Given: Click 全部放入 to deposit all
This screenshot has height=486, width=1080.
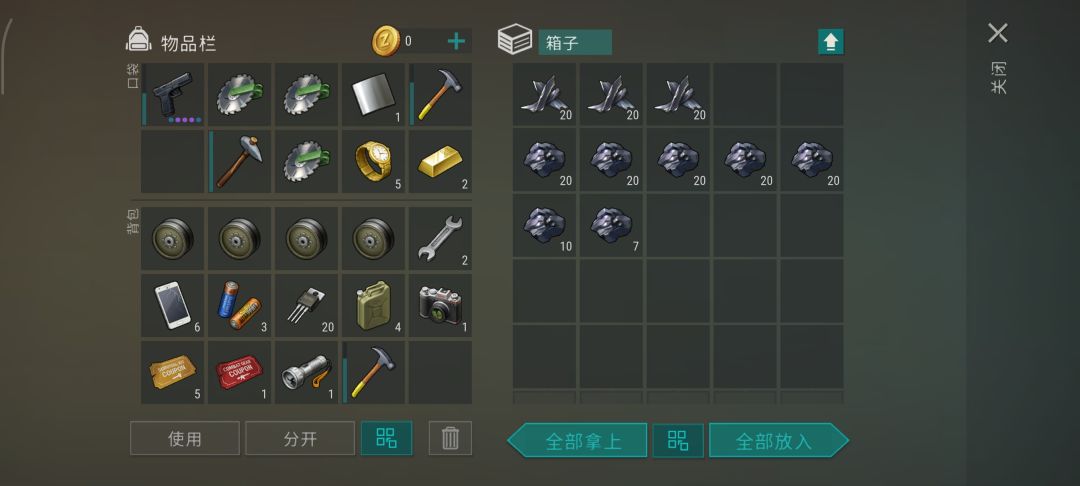Looking at the screenshot, I should [x=779, y=441].
